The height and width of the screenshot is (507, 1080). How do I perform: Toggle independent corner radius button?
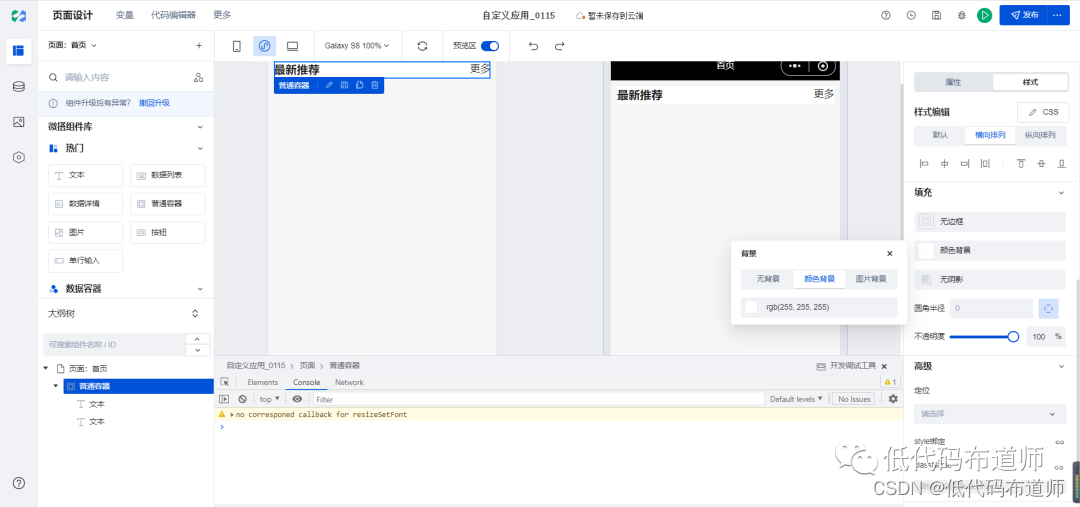pos(1048,309)
